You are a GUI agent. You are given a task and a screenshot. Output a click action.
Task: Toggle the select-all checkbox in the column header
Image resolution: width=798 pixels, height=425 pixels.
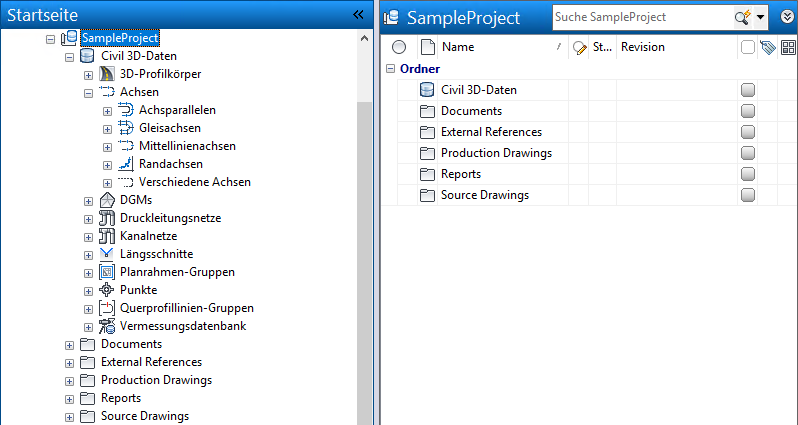pos(748,47)
